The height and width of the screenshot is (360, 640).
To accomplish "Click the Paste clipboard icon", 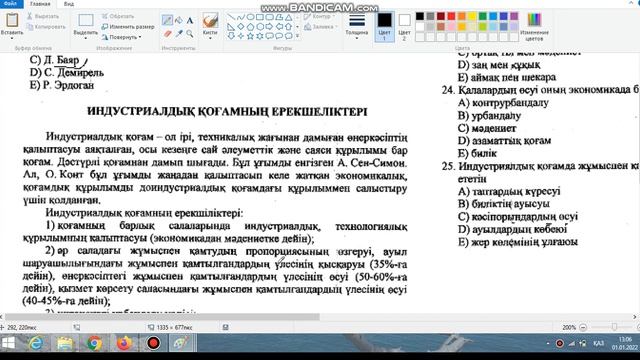I will point(12,20).
